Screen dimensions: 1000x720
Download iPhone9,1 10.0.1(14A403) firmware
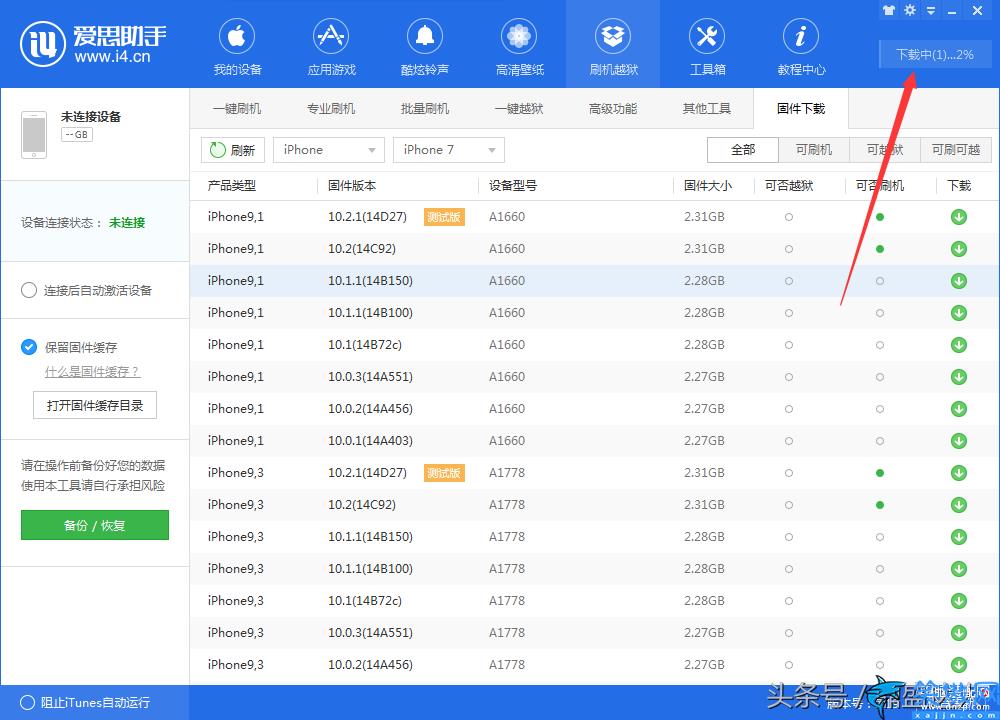(x=959, y=441)
